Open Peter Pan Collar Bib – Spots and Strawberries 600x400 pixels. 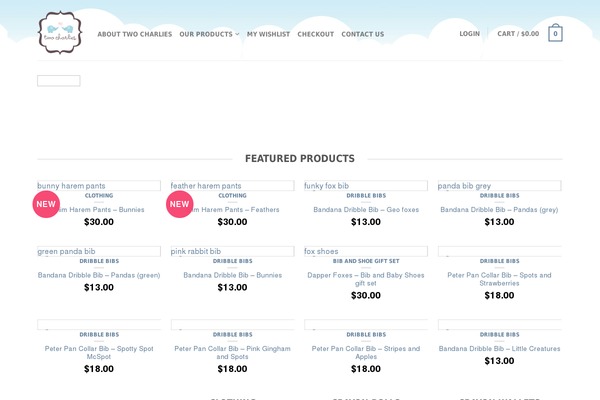(499, 279)
